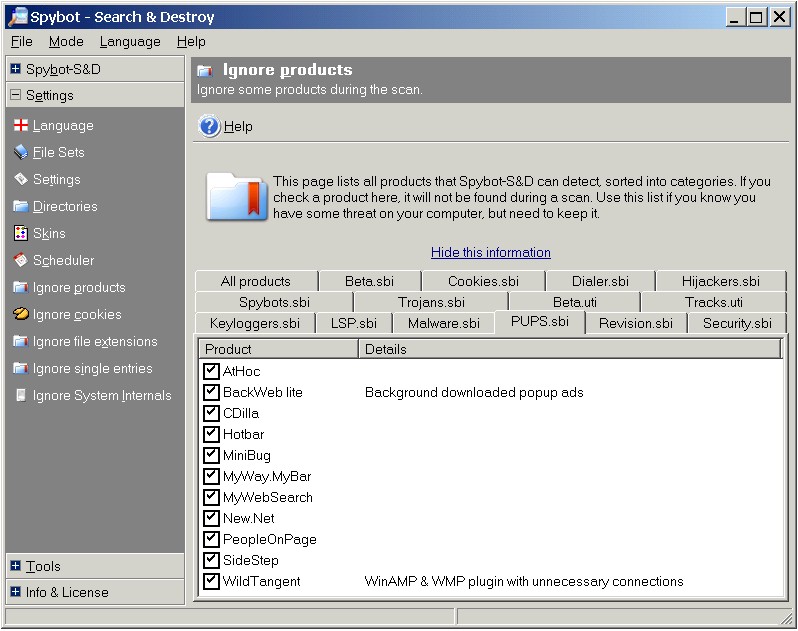
Task: Switch to the Spybots.sbi tab
Action: pos(274,302)
